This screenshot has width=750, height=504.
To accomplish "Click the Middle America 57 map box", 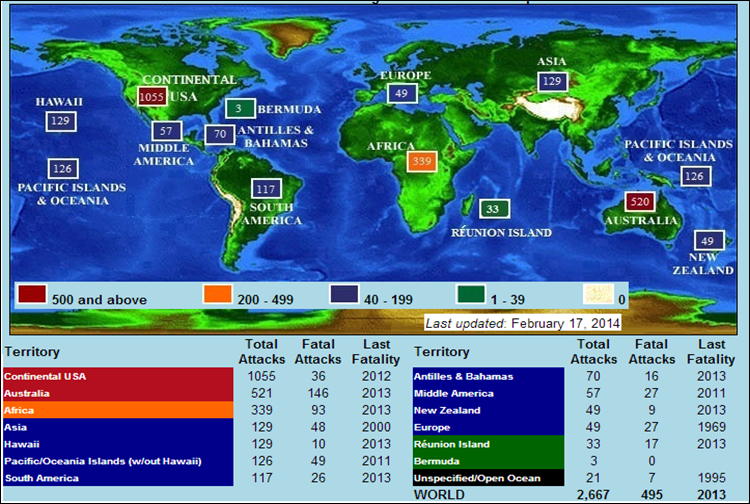I will [x=167, y=131].
